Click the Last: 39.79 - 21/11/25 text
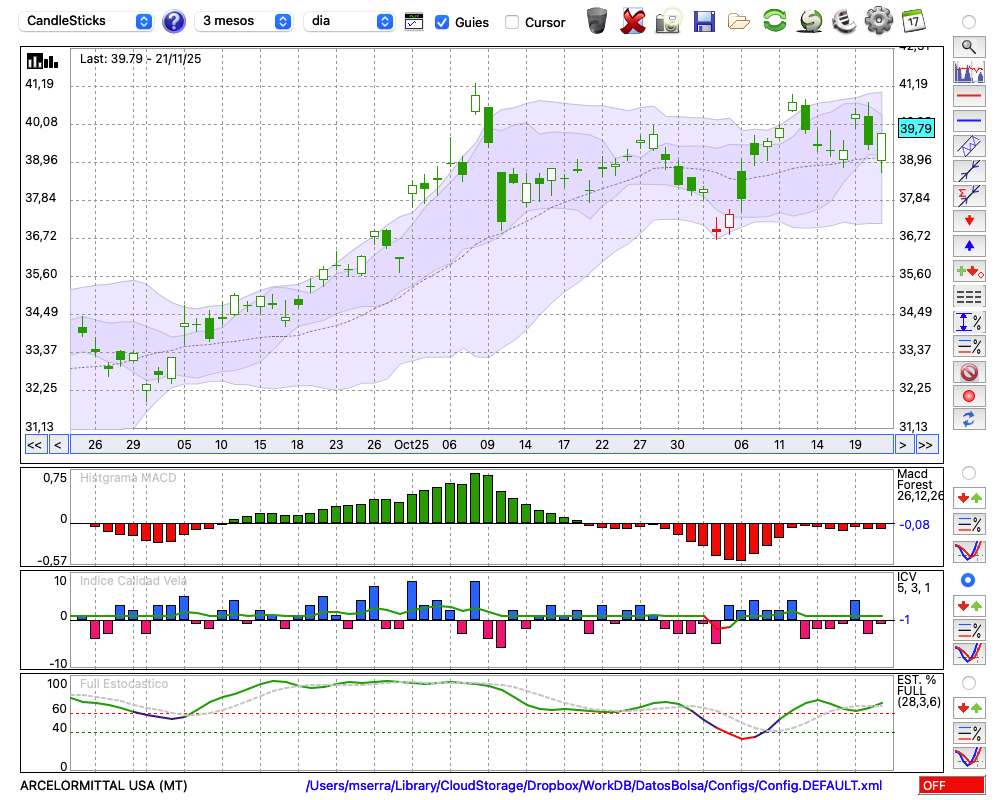The width and height of the screenshot is (1000, 800). coord(140,59)
